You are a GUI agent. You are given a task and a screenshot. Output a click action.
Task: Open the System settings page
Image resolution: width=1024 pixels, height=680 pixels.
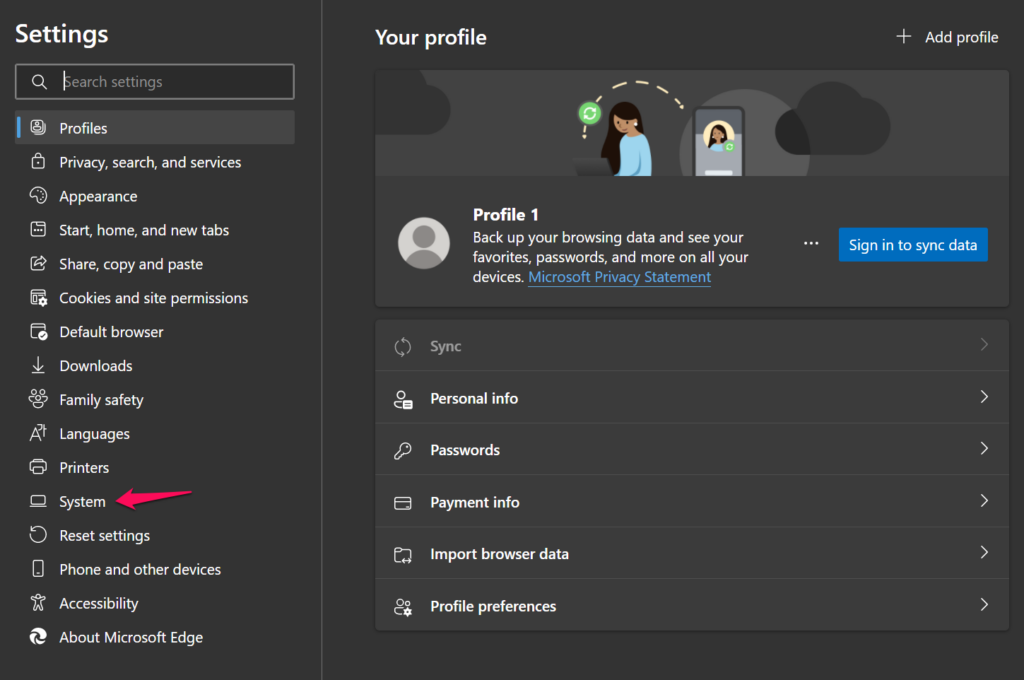click(155, 501)
